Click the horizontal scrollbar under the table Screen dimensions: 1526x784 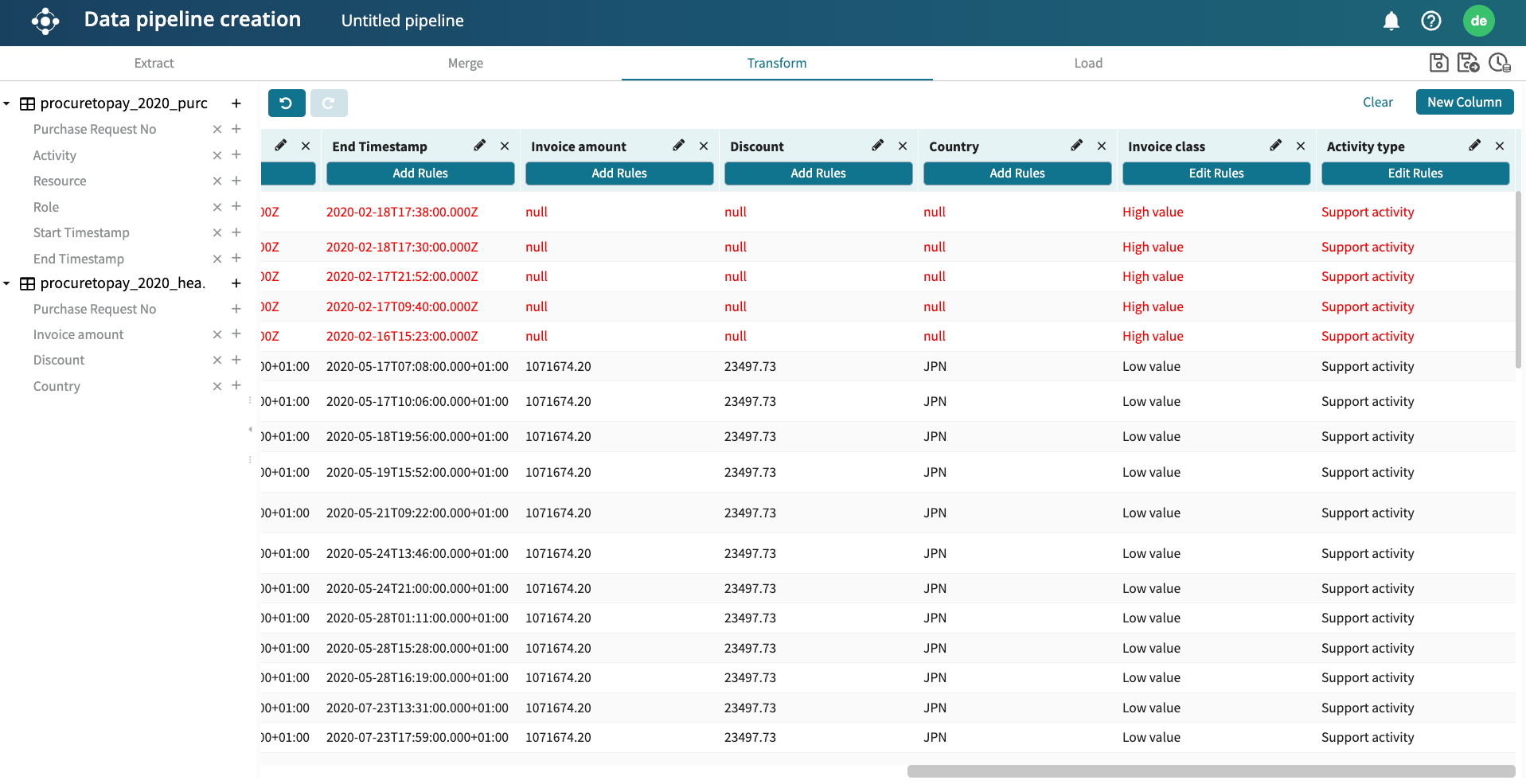pyautogui.click(x=1210, y=770)
